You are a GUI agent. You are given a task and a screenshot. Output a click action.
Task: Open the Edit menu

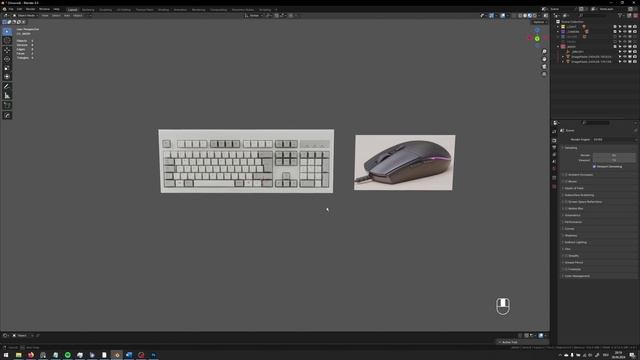pos(19,9)
